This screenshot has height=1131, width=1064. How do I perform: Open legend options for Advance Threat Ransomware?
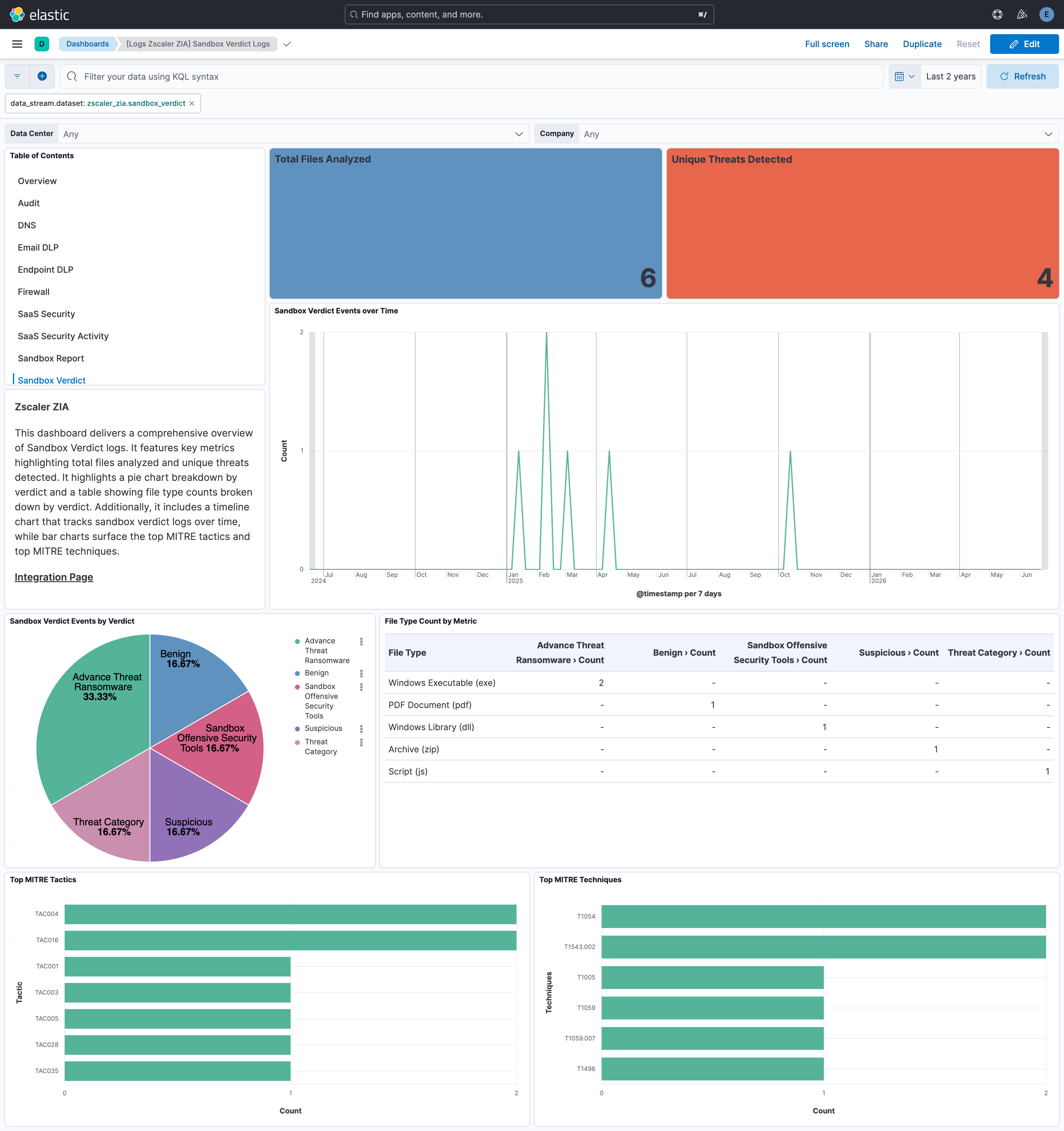361,641
